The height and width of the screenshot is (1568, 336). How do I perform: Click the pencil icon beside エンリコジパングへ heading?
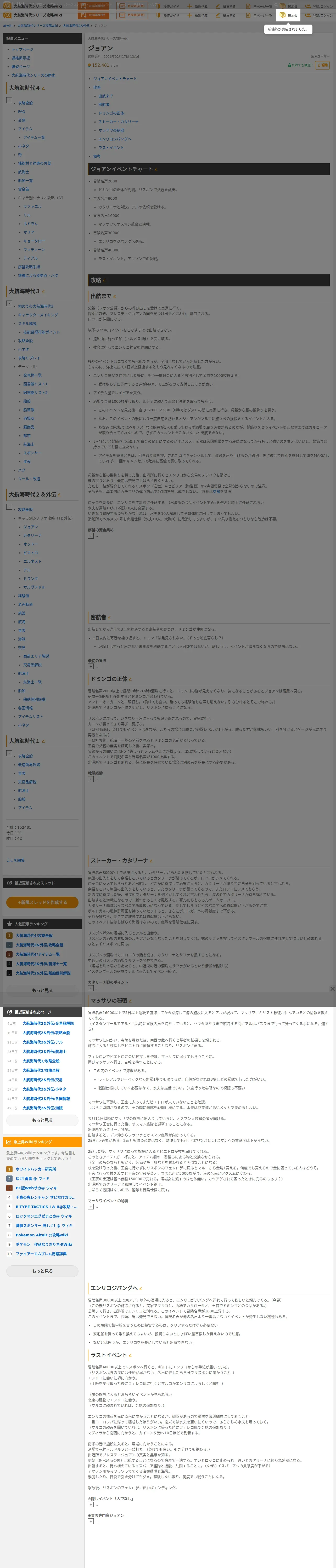pyautogui.click(x=141, y=1289)
